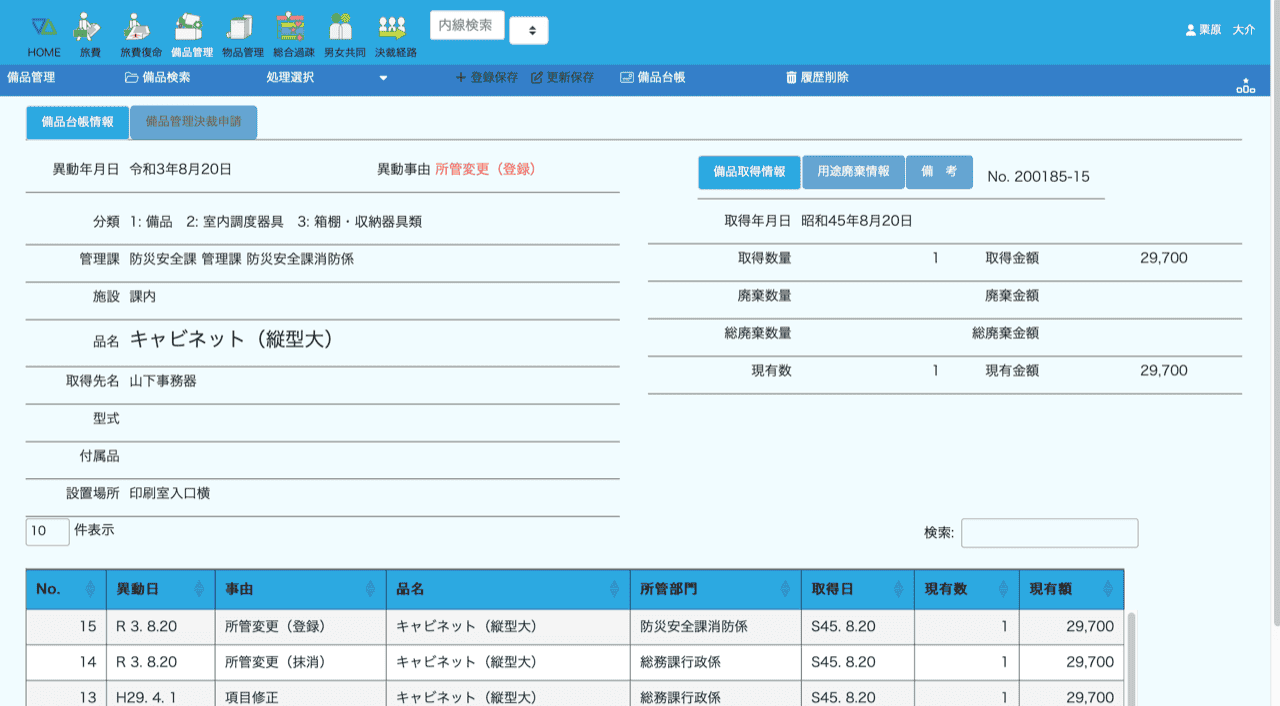
Task: Click 履歴削除 to delete history
Action: [817, 77]
